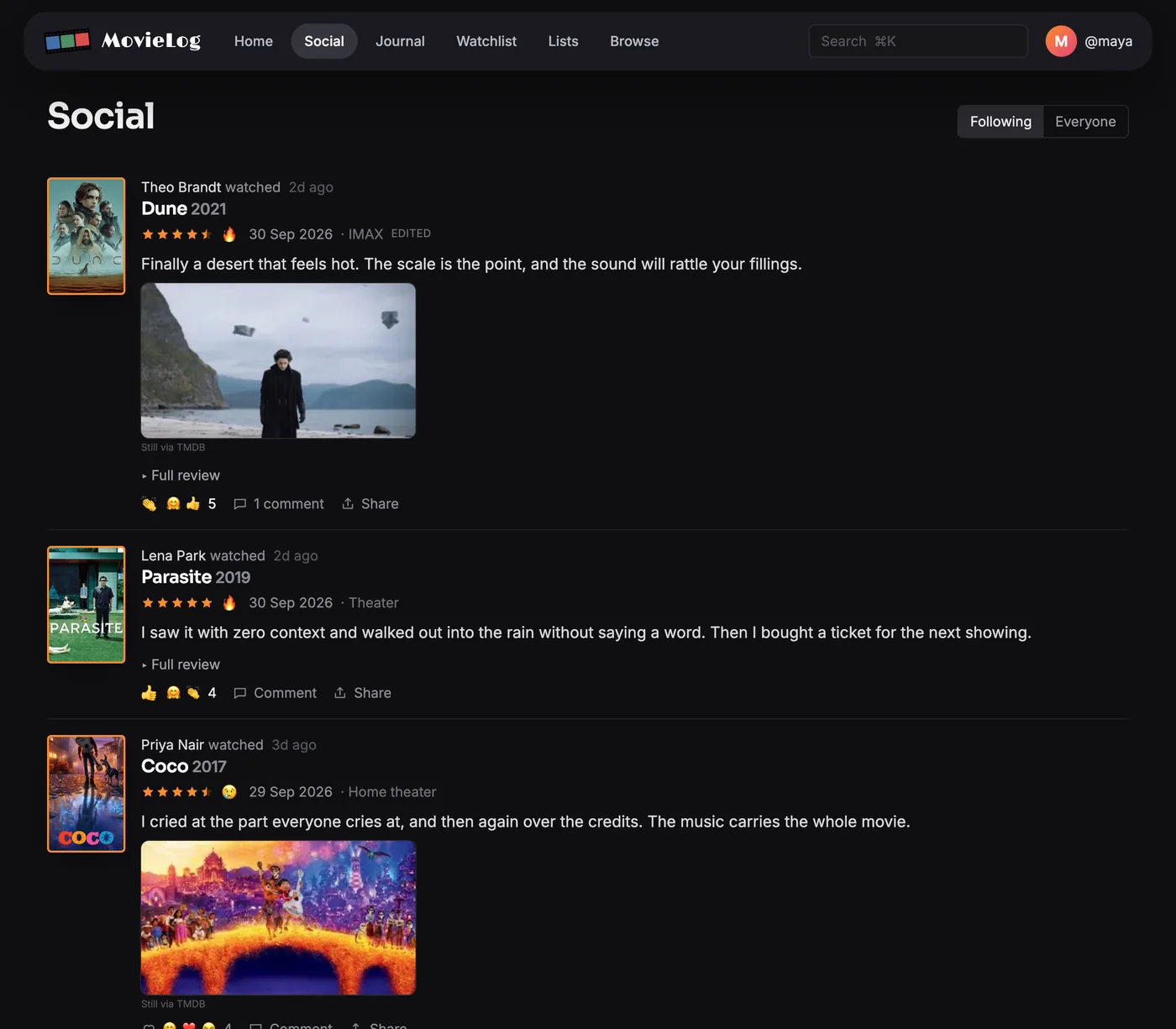Screen dimensions: 1176x1029
Task: Click the fire emoji on Parasite's rating
Action: tap(229, 603)
